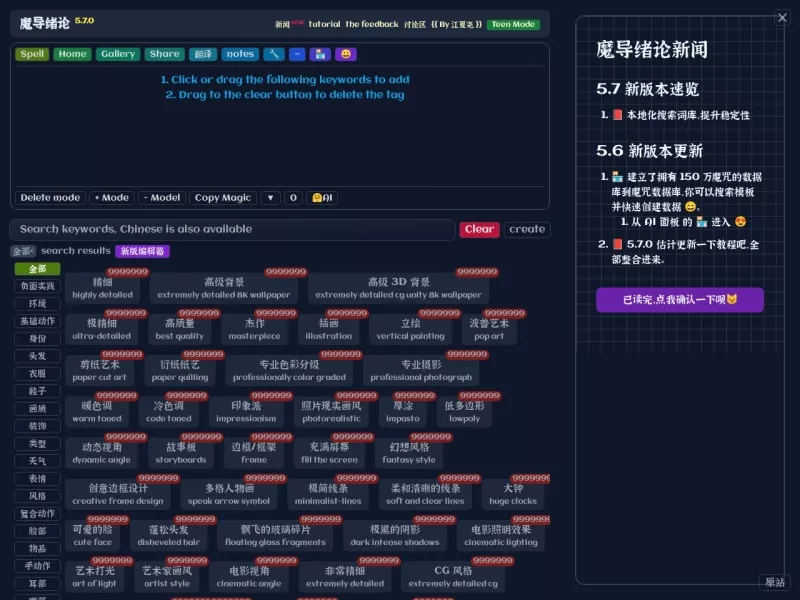800x600 pixels.
Task: Open the feedback link
Action: point(372,24)
